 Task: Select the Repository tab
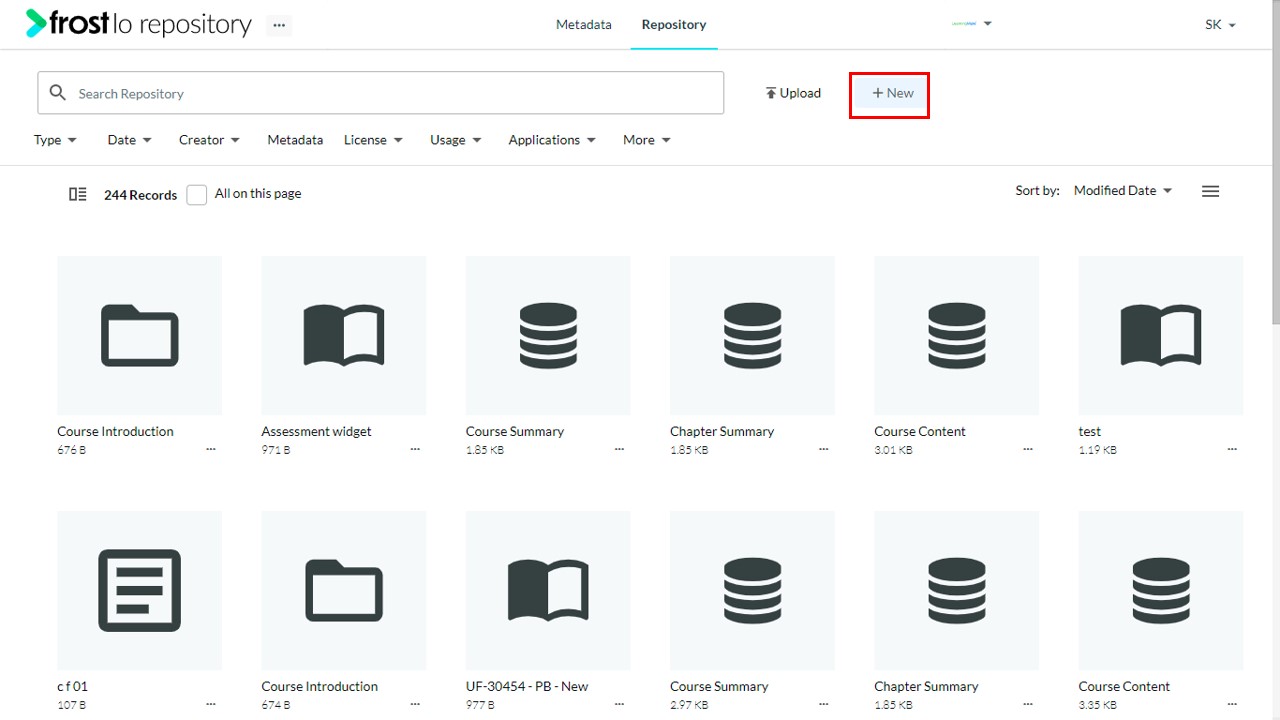coord(674,24)
